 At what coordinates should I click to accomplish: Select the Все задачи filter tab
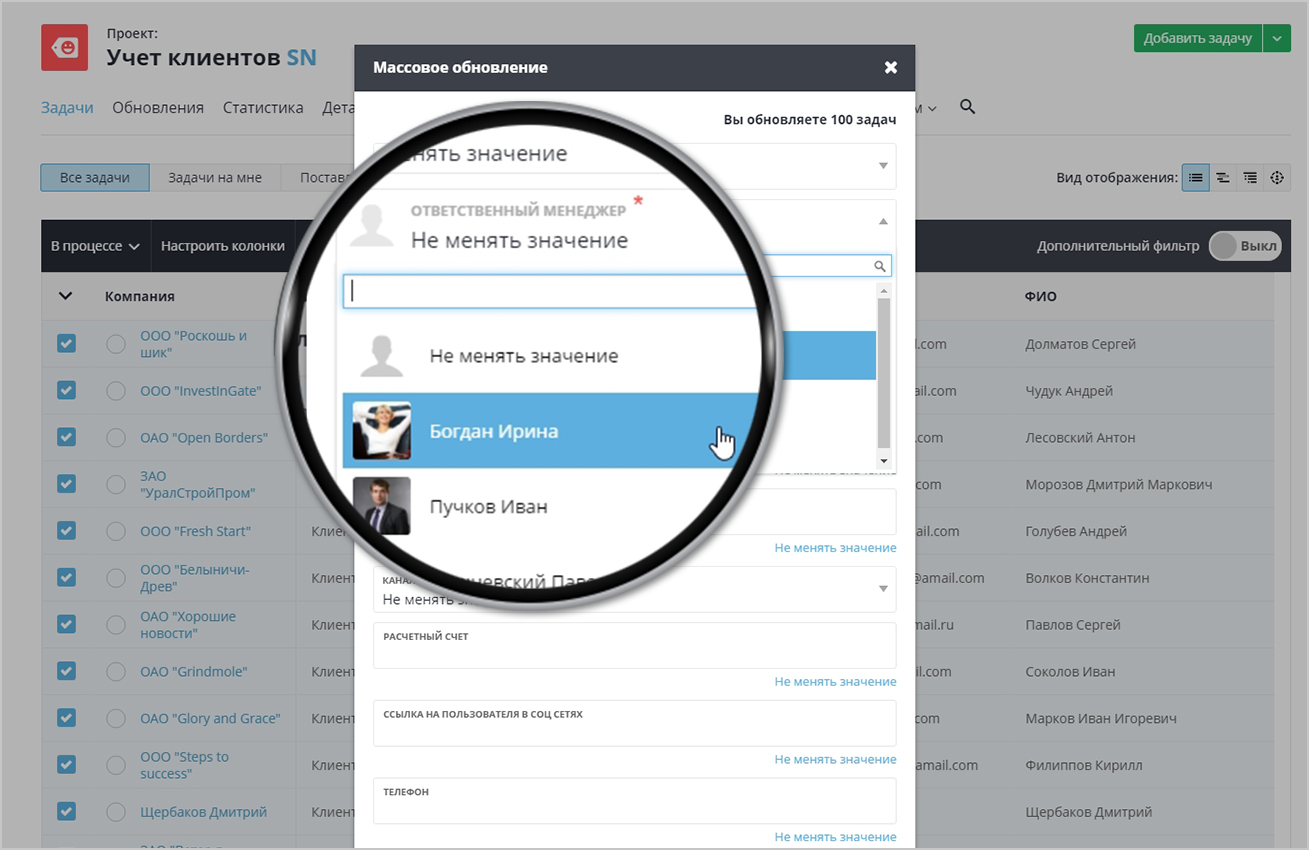(95, 178)
